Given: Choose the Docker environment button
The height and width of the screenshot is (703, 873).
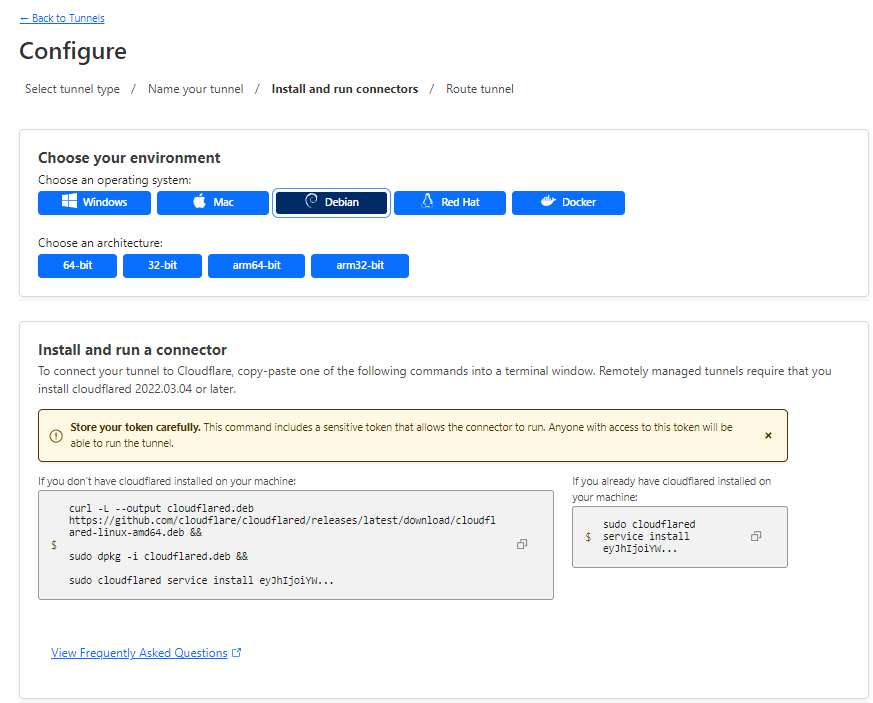Looking at the screenshot, I should pos(568,202).
